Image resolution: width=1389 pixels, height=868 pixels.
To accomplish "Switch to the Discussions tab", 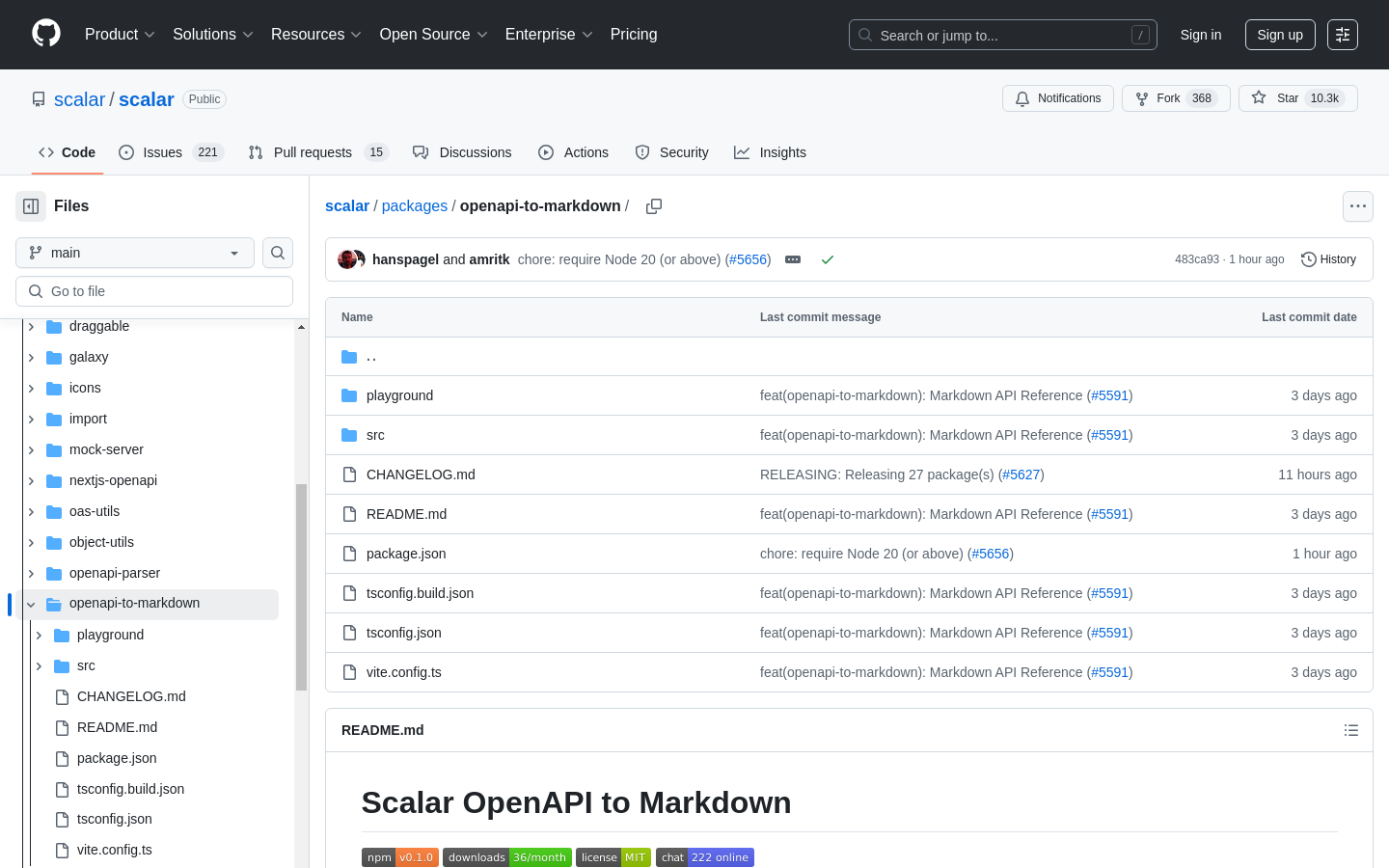I will [462, 152].
